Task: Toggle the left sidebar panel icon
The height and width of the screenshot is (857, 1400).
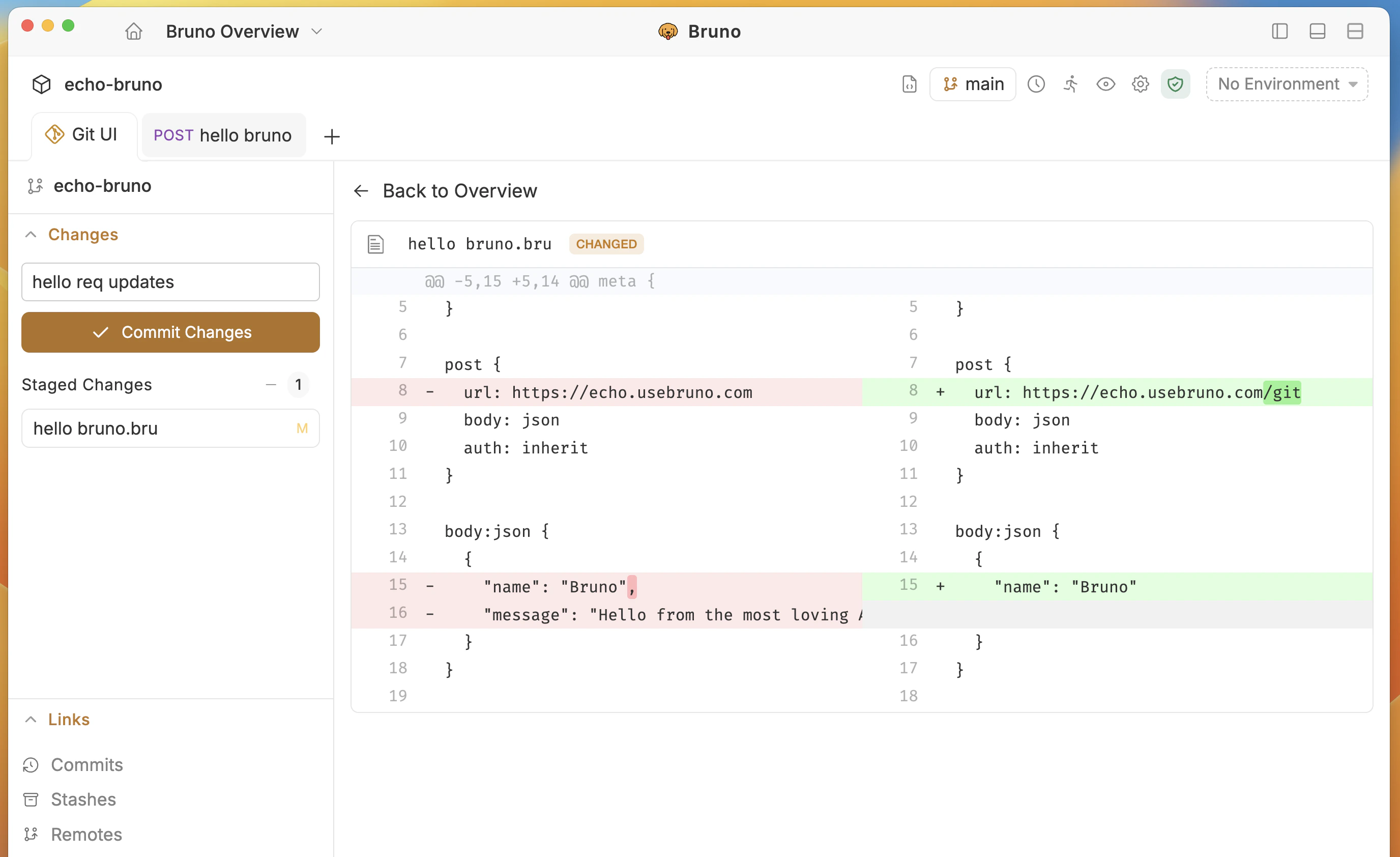Action: pyautogui.click(x=1279, y=31)
